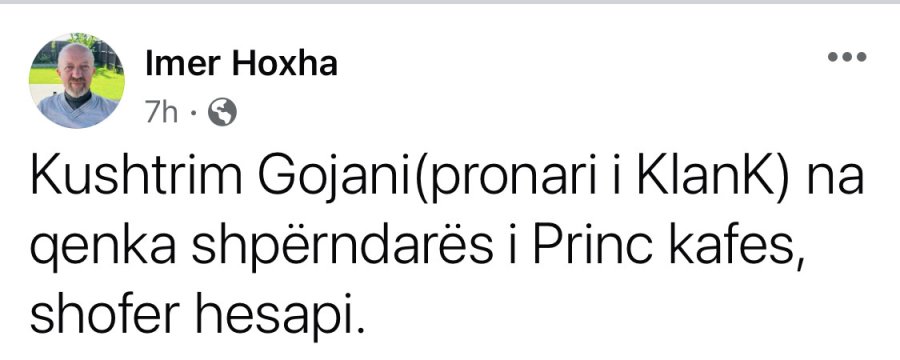The height and width of the screenshot is (360, 900).
Task: Visit the Imer Hoxha profile name link
Action: click(x=241, y=63)
